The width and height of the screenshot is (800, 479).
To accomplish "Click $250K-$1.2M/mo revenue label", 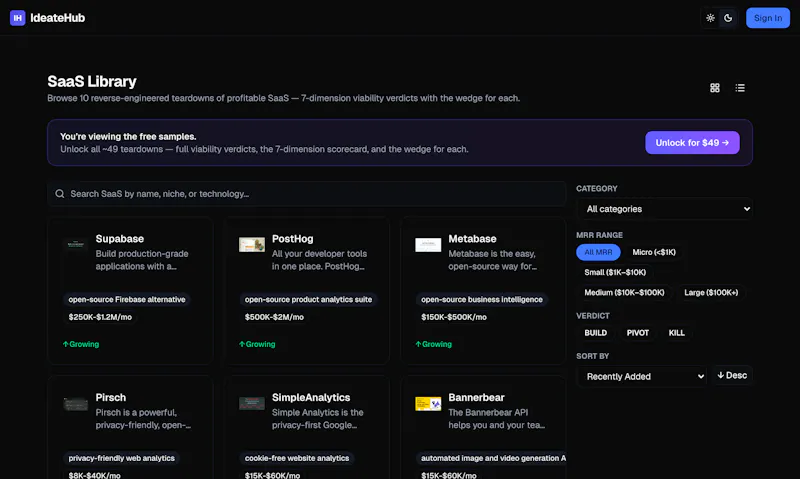I will pos(100,317).
